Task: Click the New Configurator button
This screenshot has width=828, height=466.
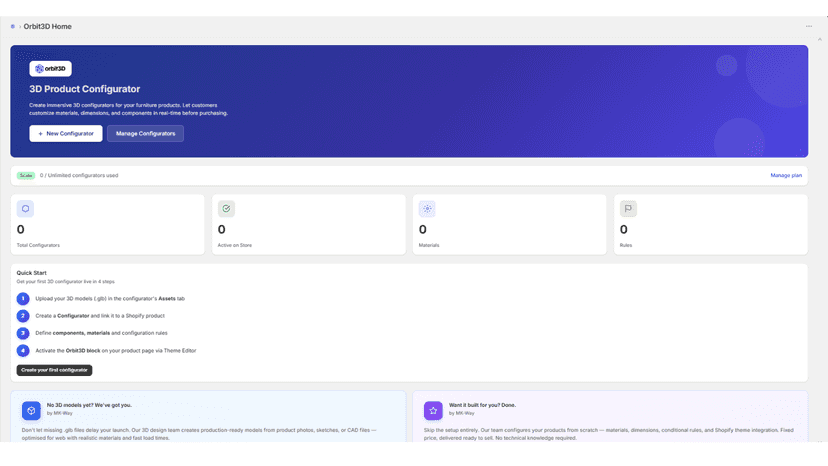Action: pos(66,134)
